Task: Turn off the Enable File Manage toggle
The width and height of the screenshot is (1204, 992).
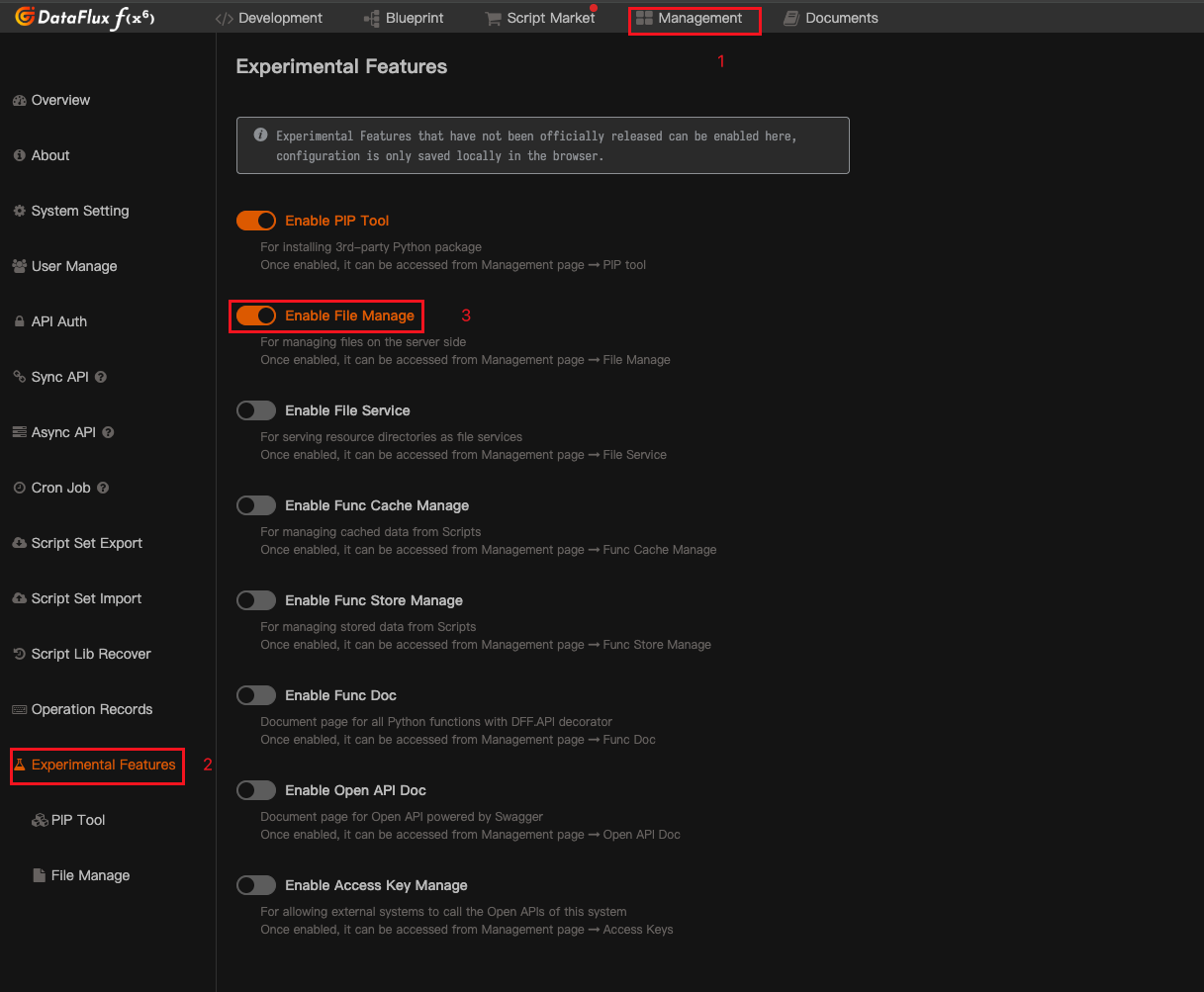Action: (256, 316)
